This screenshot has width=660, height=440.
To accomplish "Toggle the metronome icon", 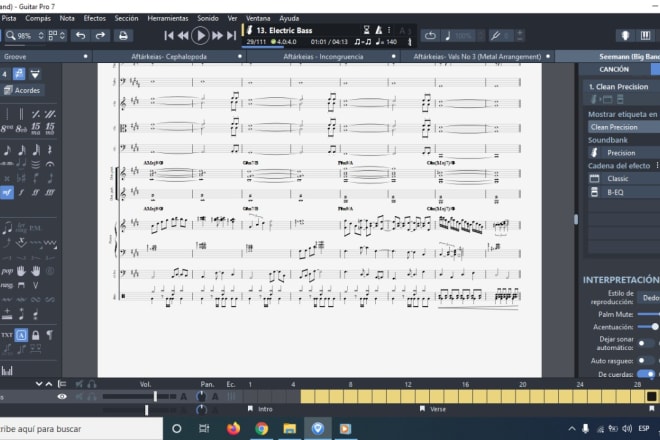I will coord(378,30).
